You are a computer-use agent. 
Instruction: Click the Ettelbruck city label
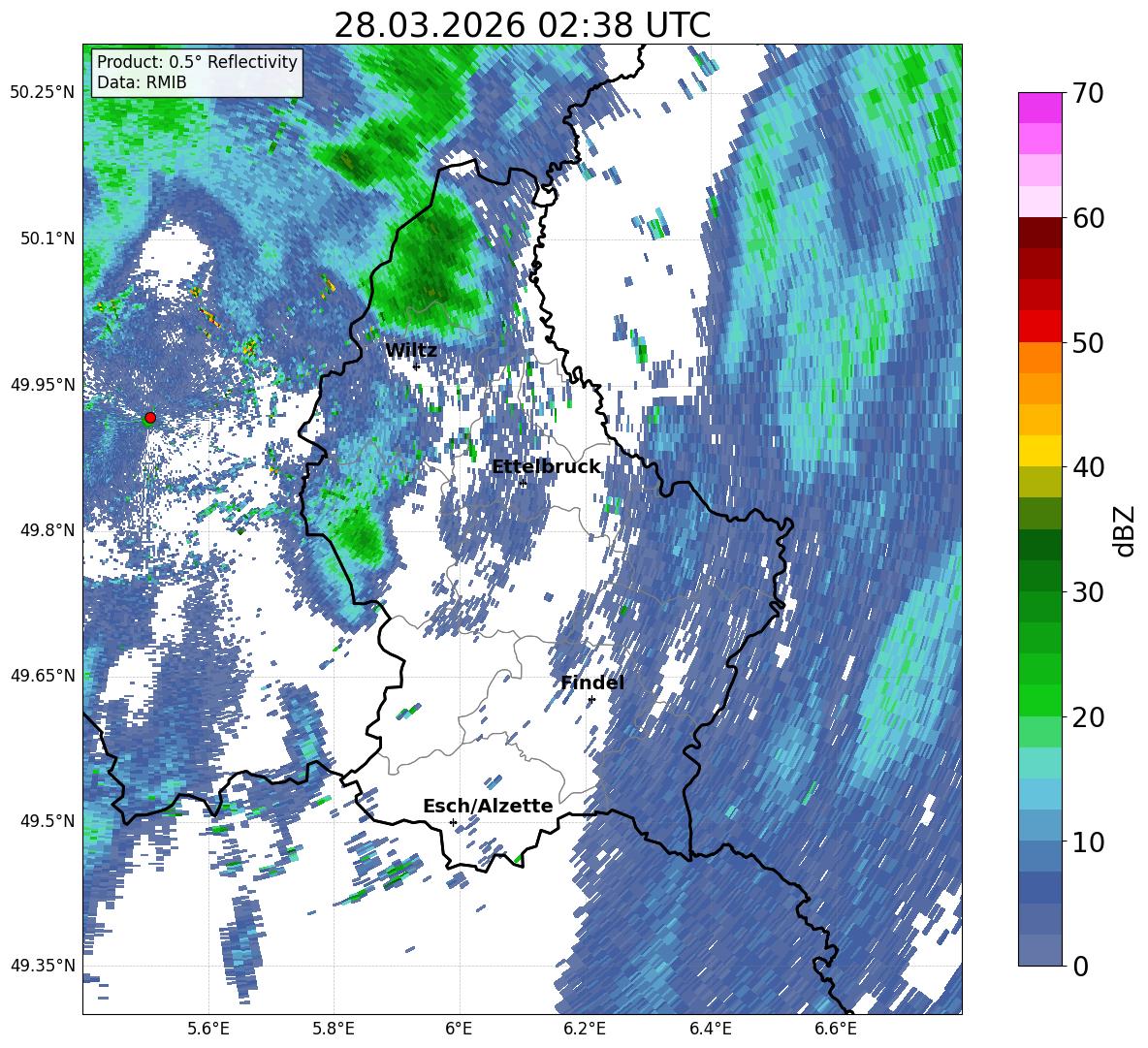[546, 467]
